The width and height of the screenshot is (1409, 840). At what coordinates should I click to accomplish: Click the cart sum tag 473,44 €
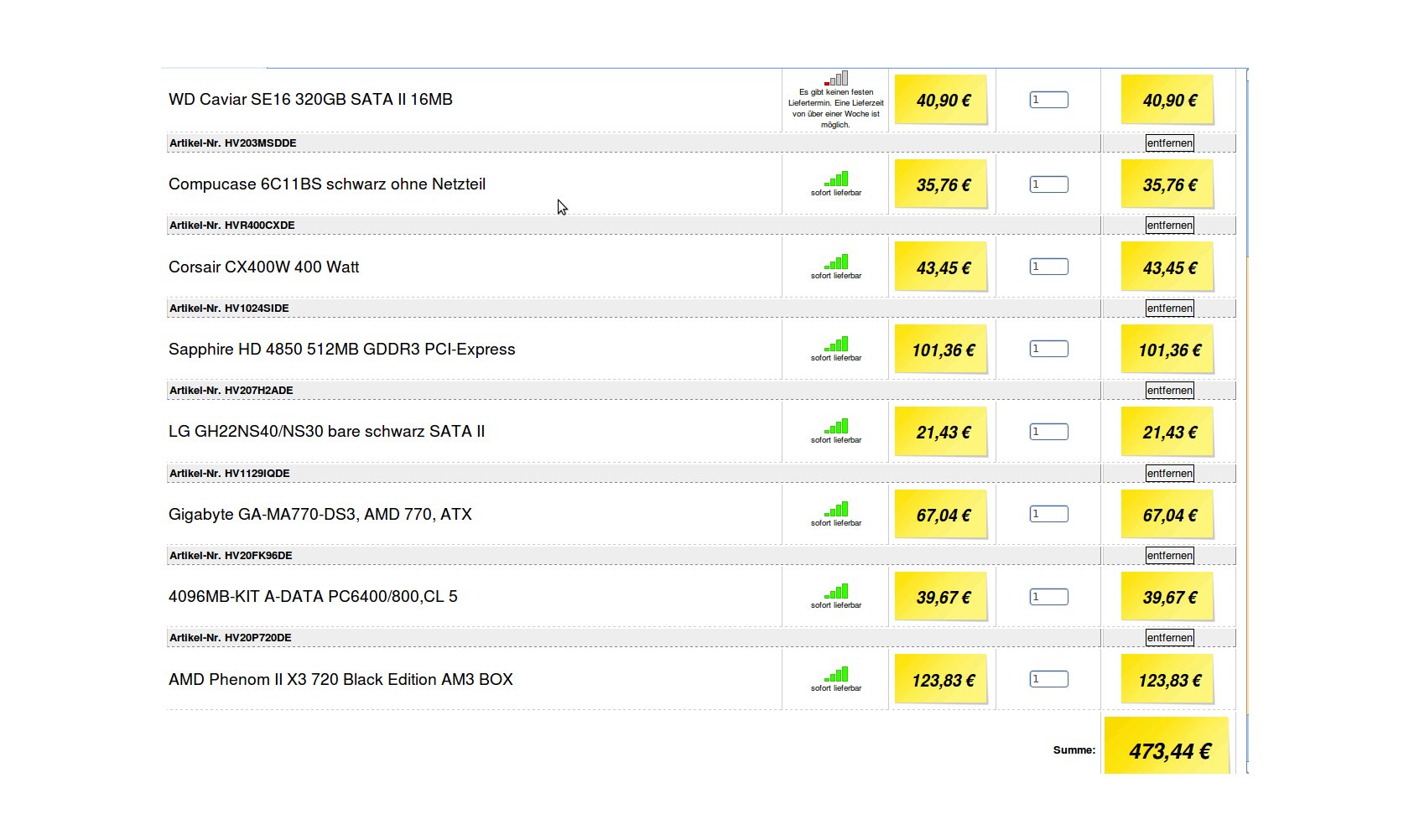[1167, 746]
